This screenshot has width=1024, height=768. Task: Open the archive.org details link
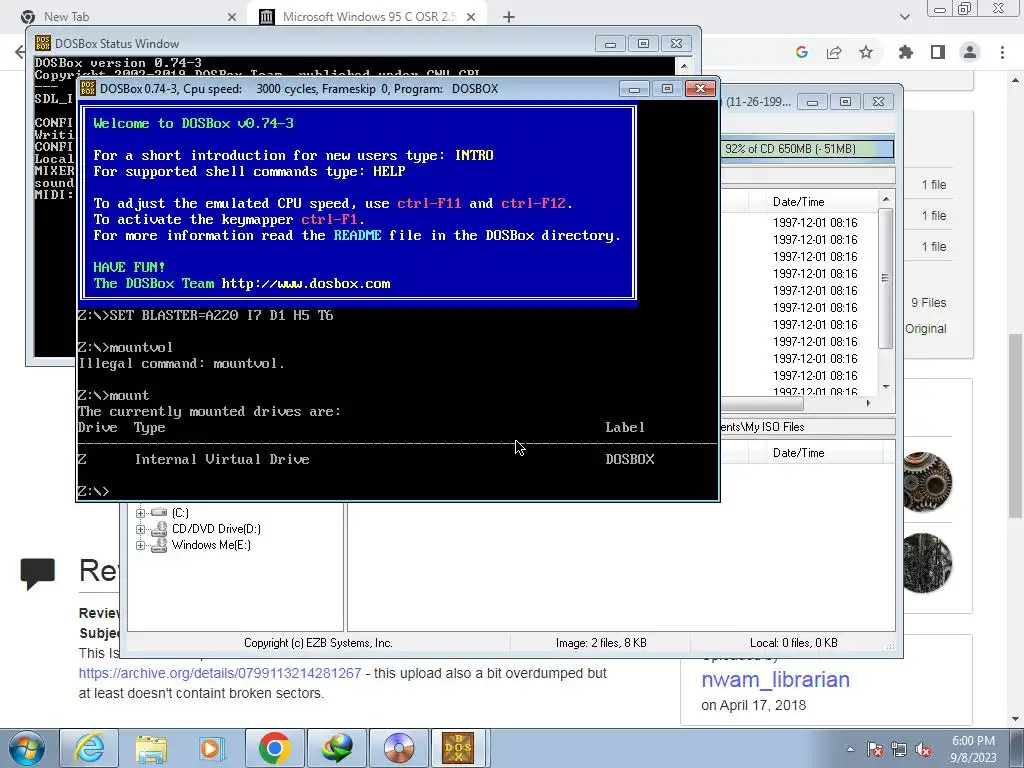click(x=220, y=673)
